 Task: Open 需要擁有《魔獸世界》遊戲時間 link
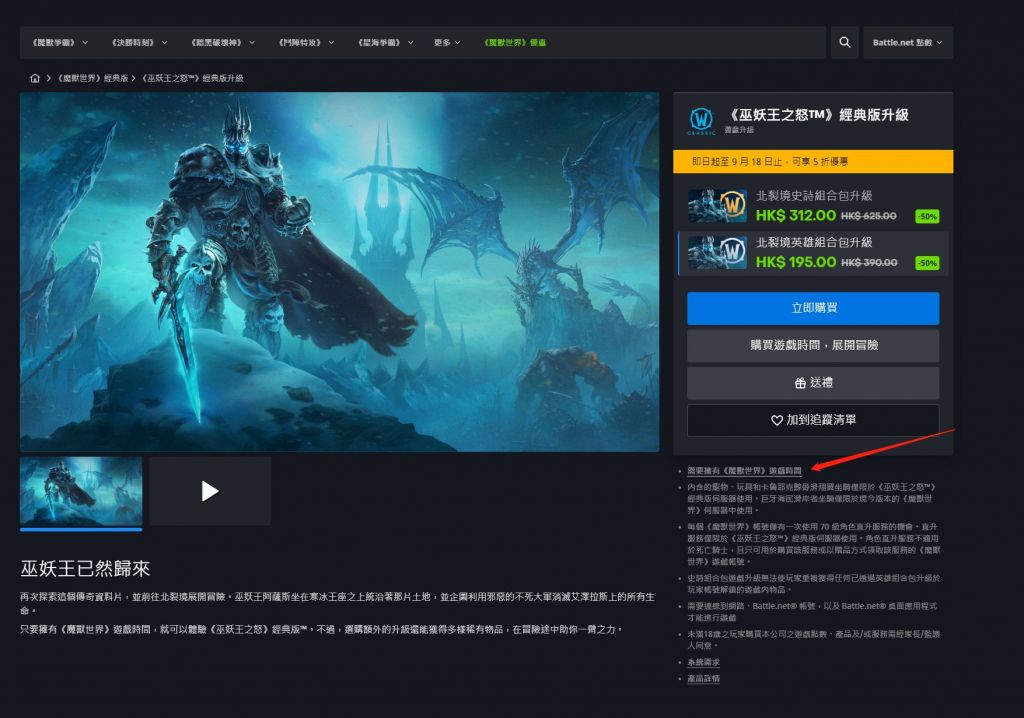(744, 470)
